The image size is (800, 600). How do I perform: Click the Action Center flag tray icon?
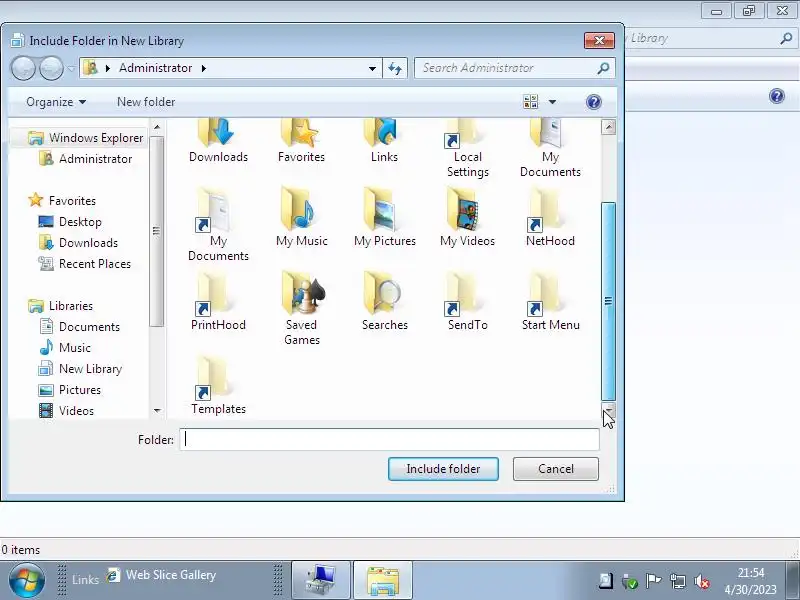pos(653,581)
